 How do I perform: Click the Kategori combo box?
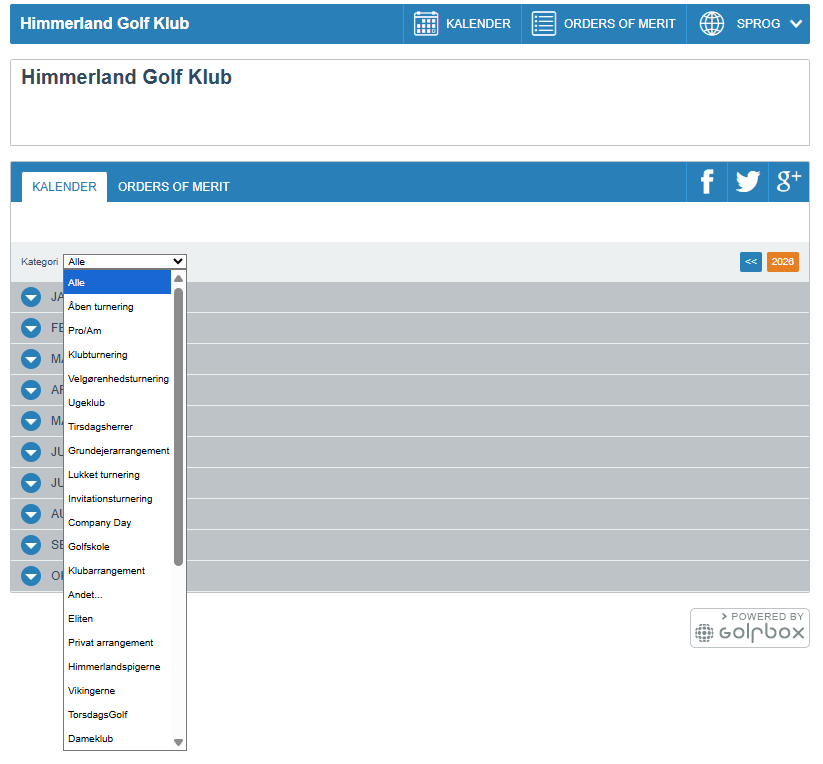pyautogui.click(x=124, y=262)
